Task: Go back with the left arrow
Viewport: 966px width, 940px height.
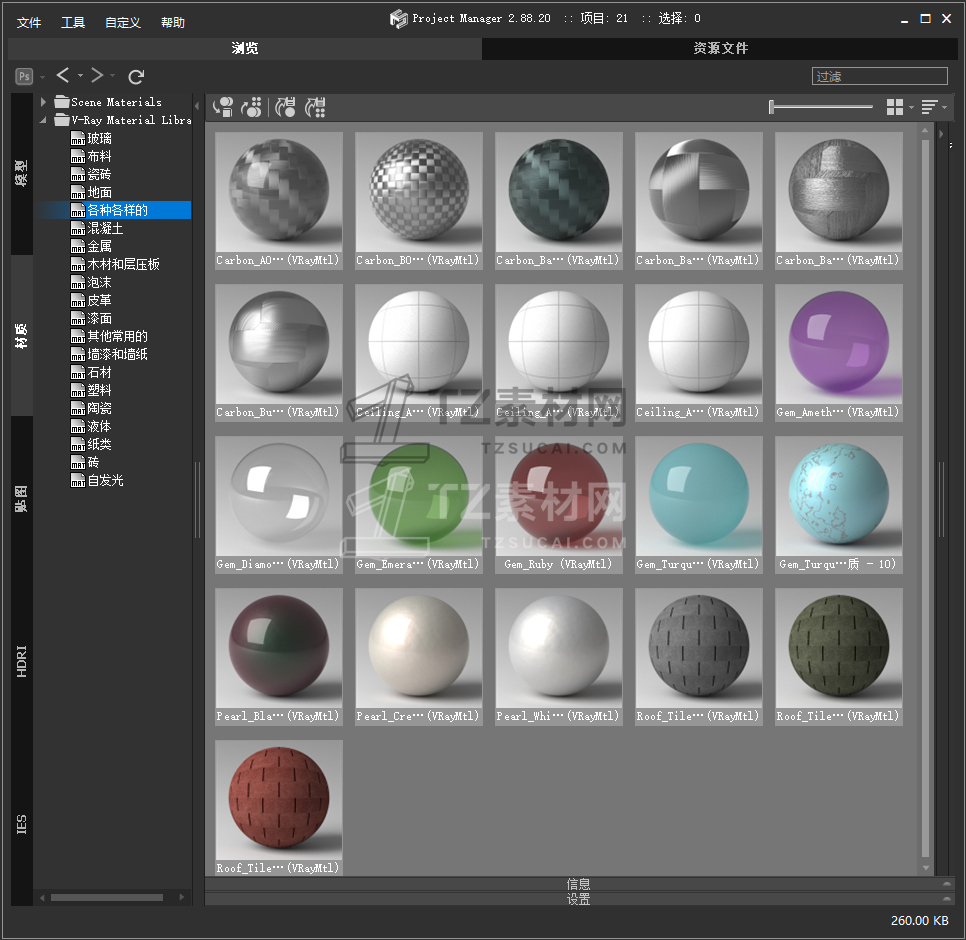Action: pyautogui.click(x=63, y=76)
